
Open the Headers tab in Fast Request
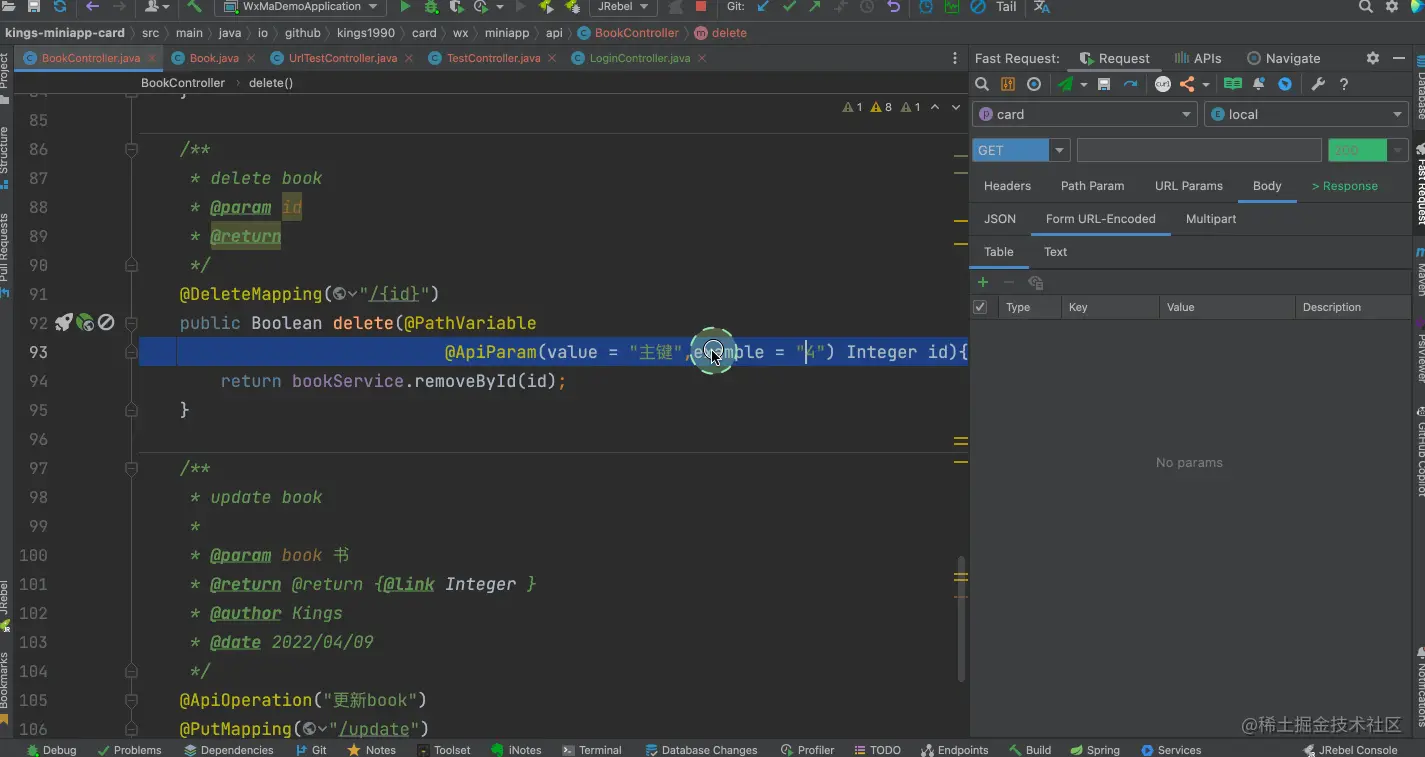[x=1007, y=186]
